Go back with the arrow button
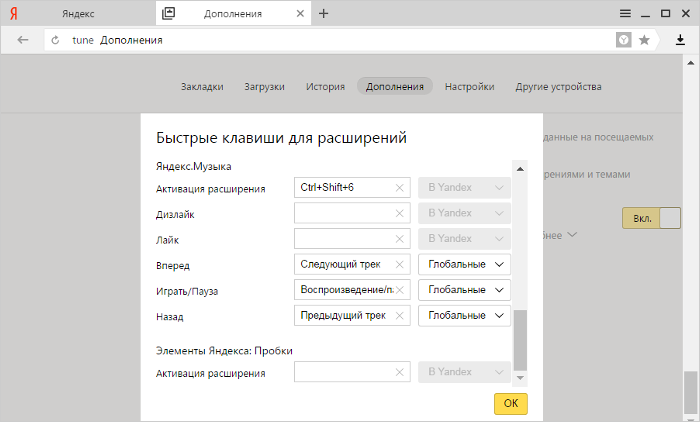Screen dimensions: 700x422 coord(23,40)
